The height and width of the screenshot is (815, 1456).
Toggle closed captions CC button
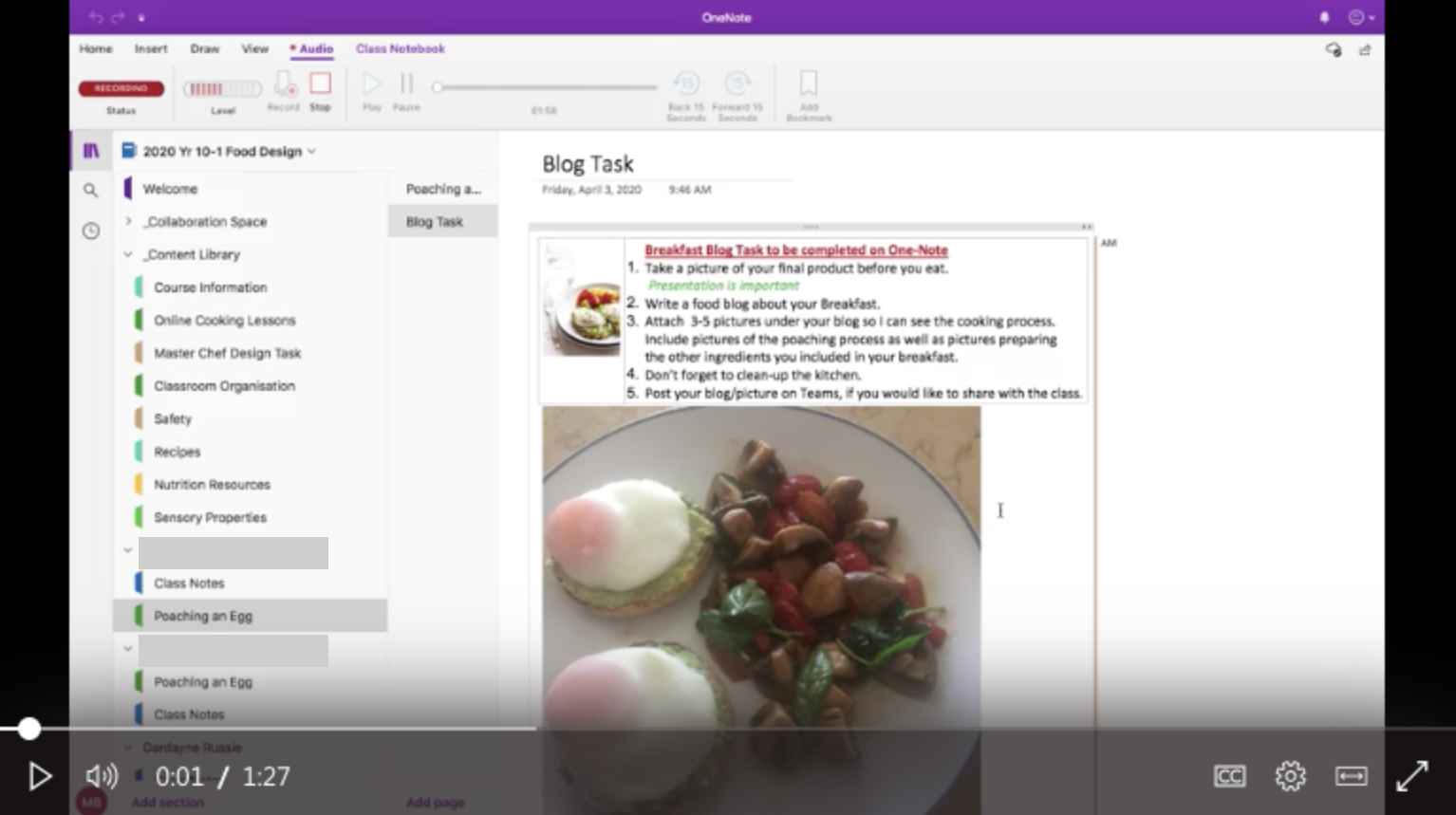(1229, 777)
